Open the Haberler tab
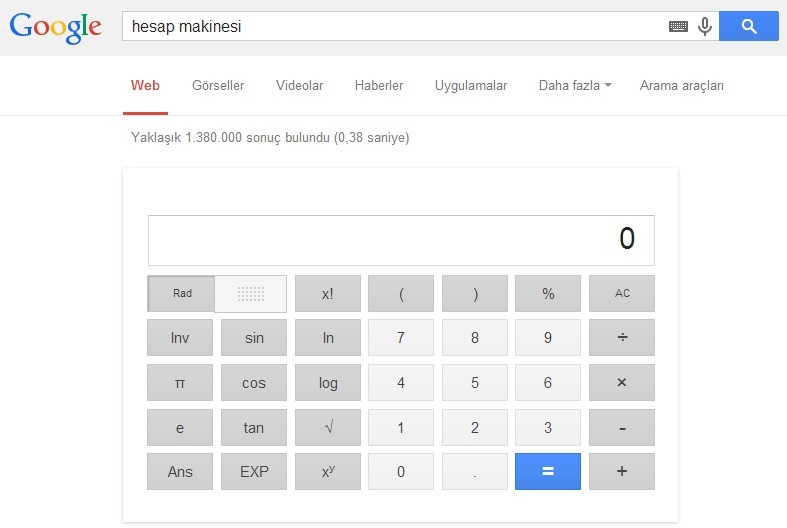 click(x=378, y=85)
